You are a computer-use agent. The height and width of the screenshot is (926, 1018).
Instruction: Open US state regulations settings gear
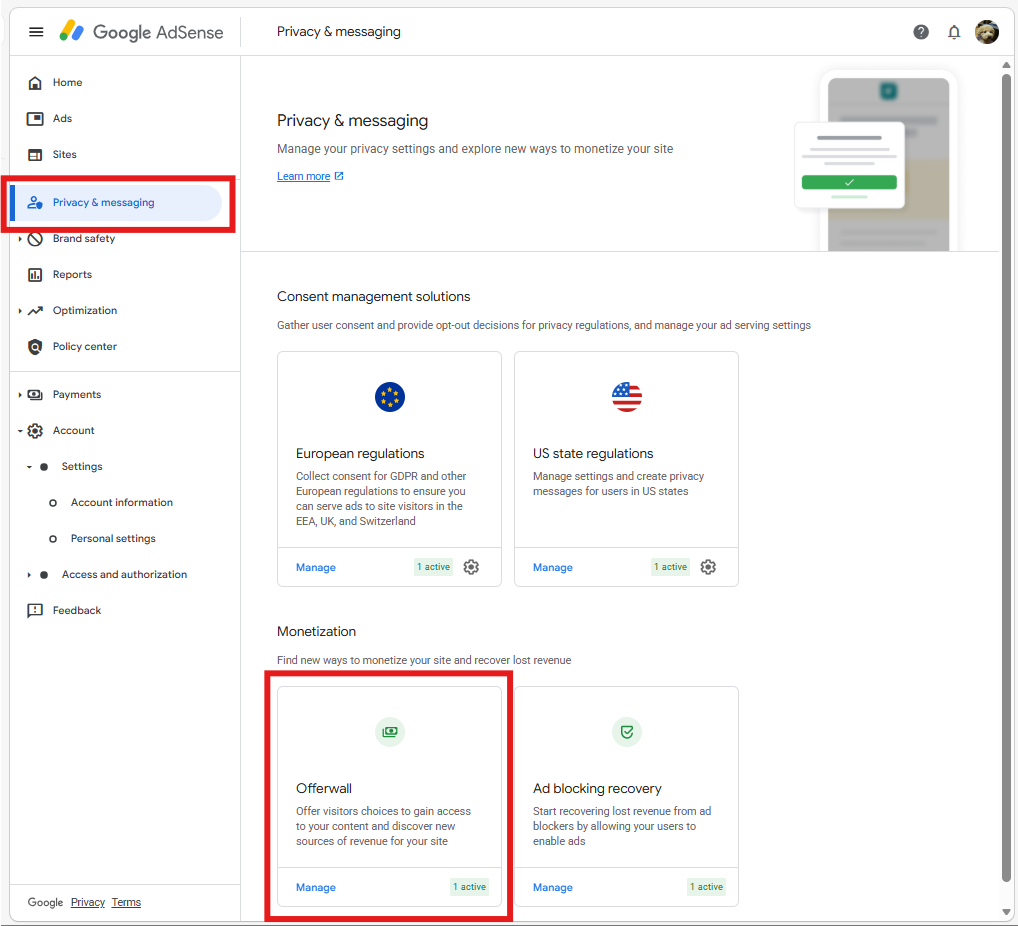tap(708, 567)
